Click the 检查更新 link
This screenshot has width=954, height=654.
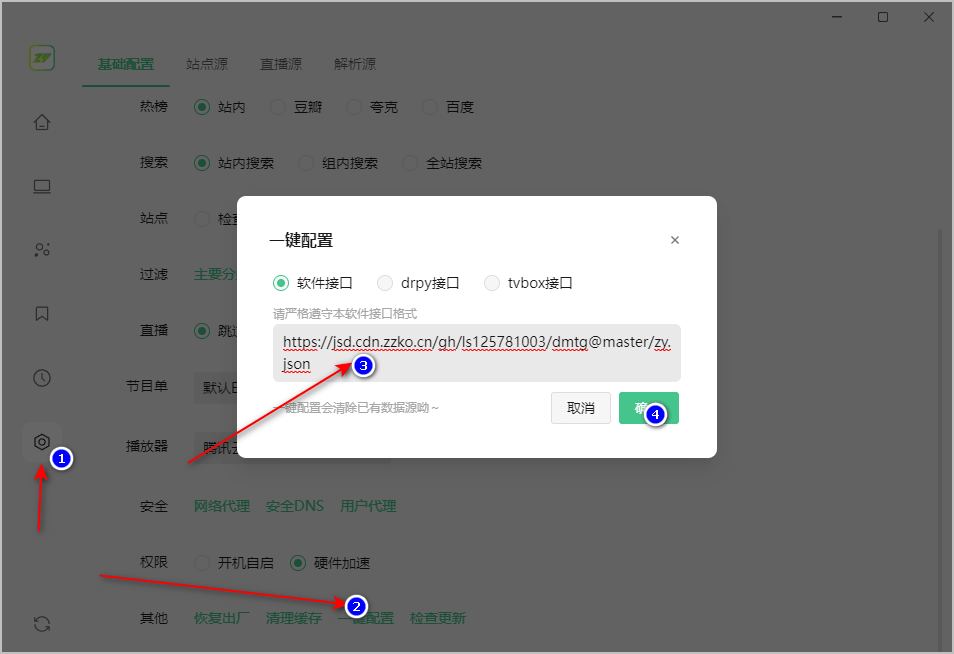point(437,618)
